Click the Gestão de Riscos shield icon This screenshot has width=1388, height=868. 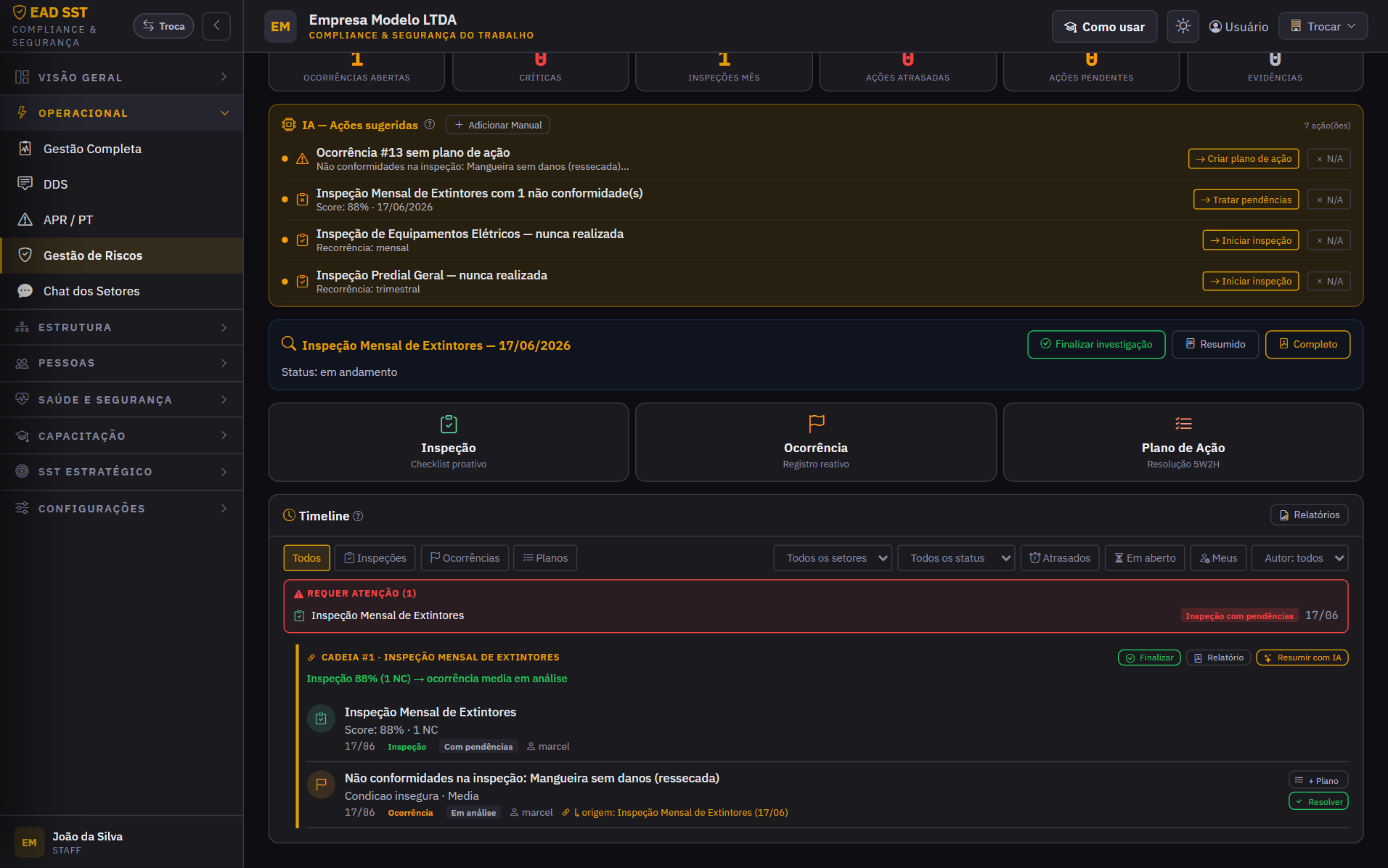tap(25, 255)
